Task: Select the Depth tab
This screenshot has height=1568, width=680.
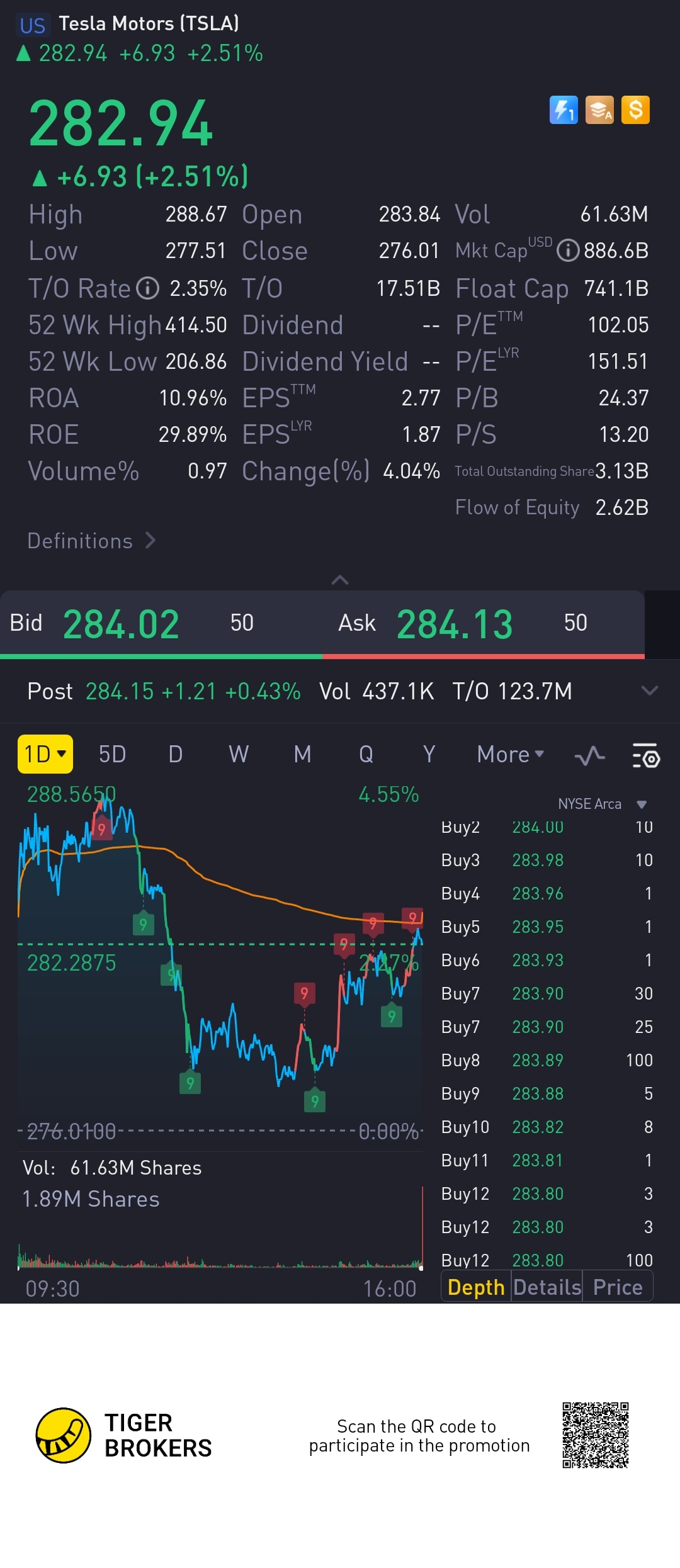Action: tap(476, 1287)
